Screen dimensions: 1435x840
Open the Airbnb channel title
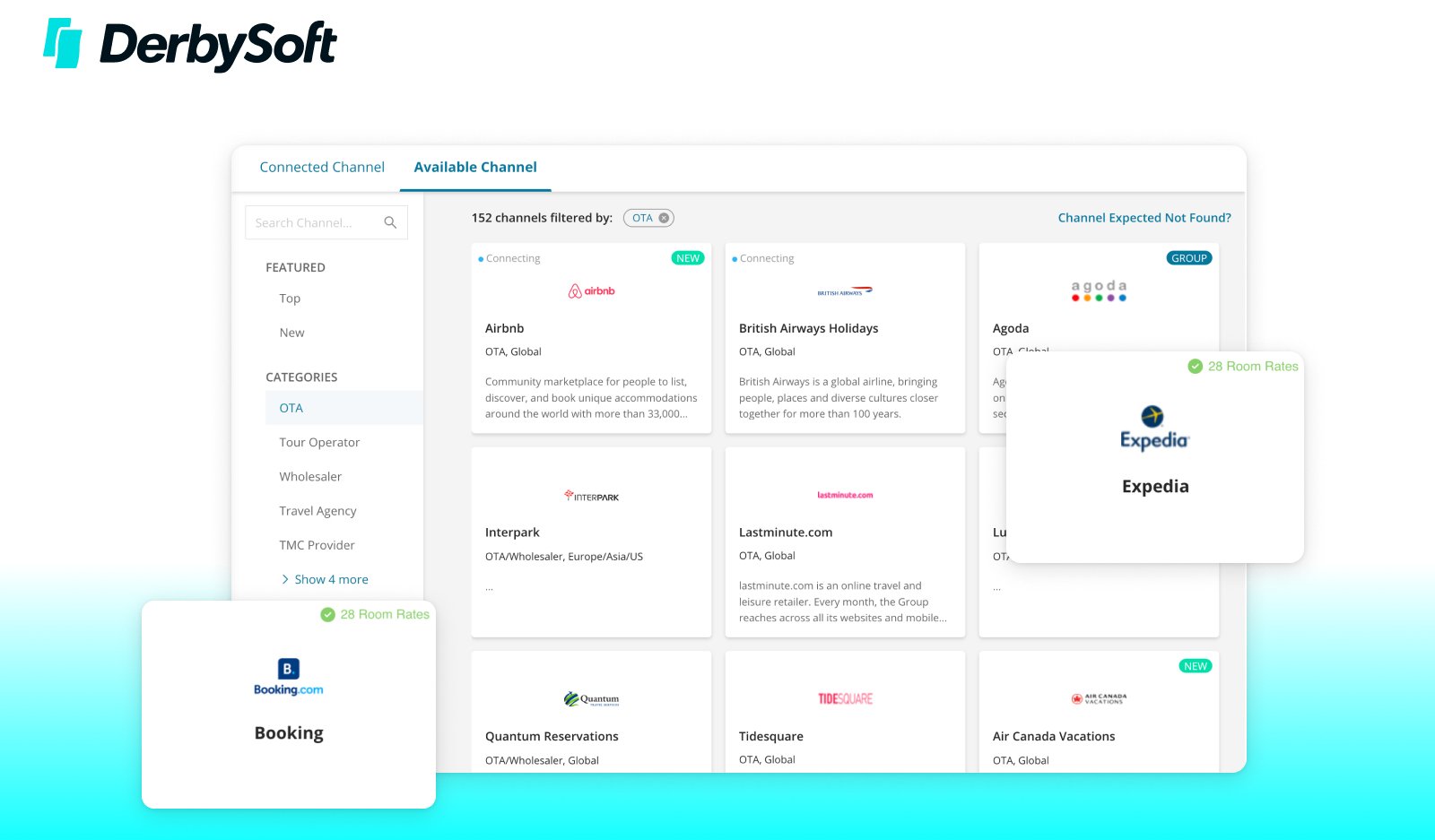[x=505, y=328]
